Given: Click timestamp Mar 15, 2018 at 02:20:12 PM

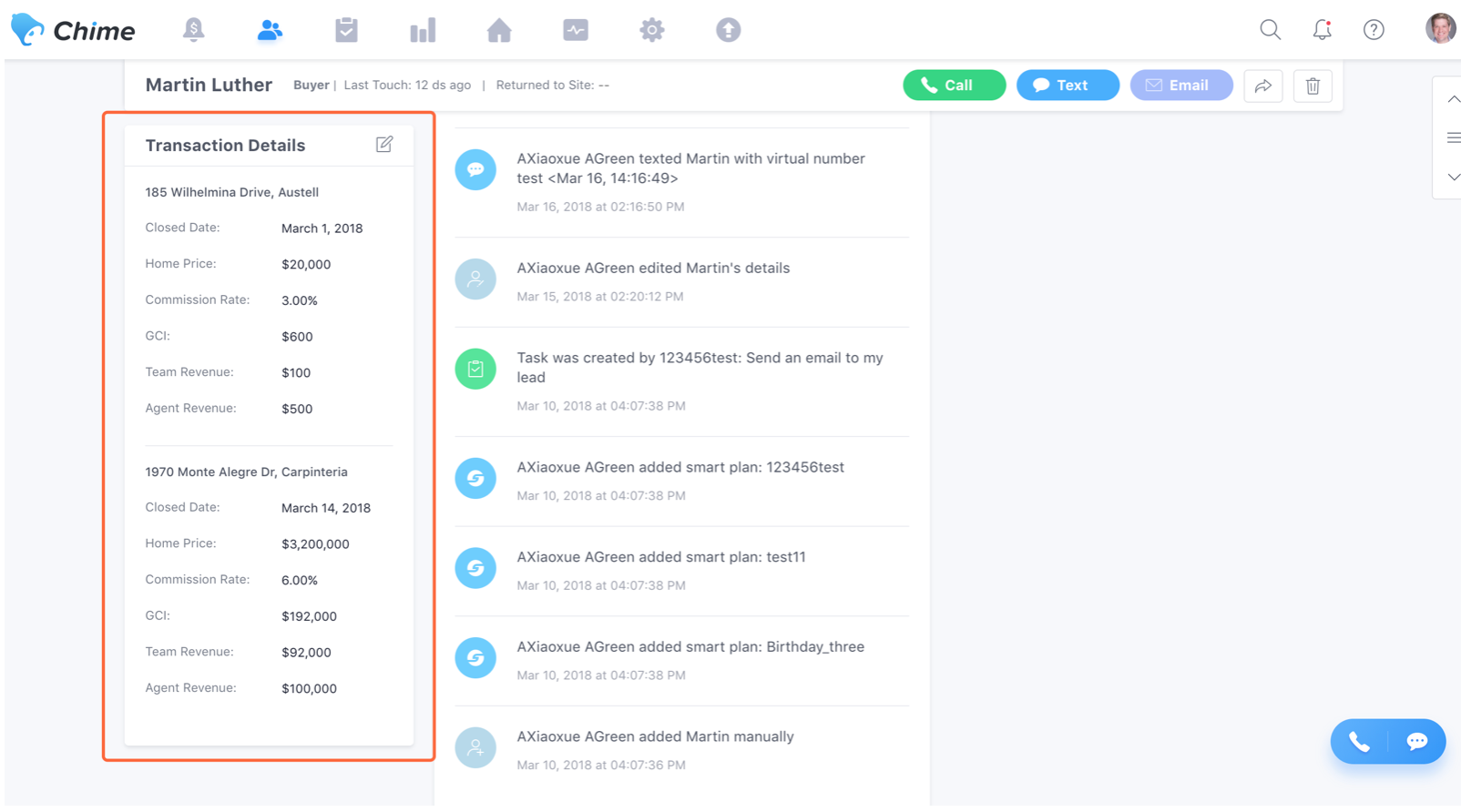Looking at the screenshot, I should tap(599, 297).
